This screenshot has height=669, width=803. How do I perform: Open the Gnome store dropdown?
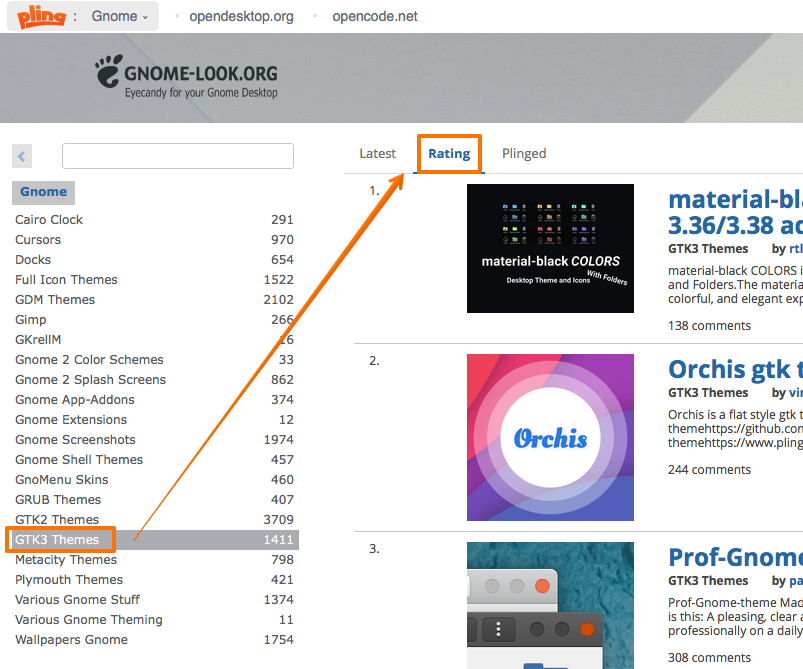119,16
